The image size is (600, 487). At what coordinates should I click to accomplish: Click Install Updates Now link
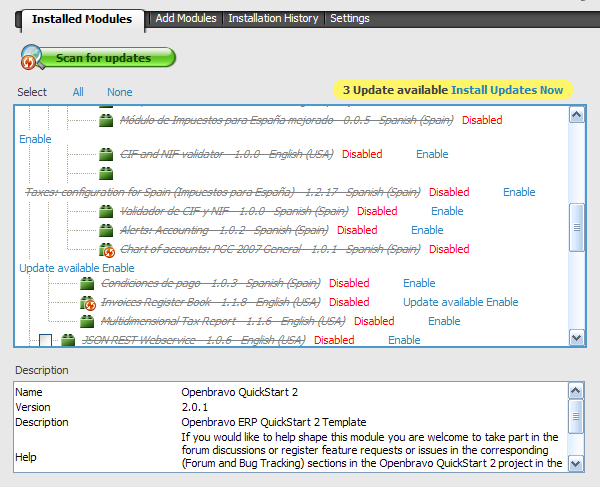[507, 90]
